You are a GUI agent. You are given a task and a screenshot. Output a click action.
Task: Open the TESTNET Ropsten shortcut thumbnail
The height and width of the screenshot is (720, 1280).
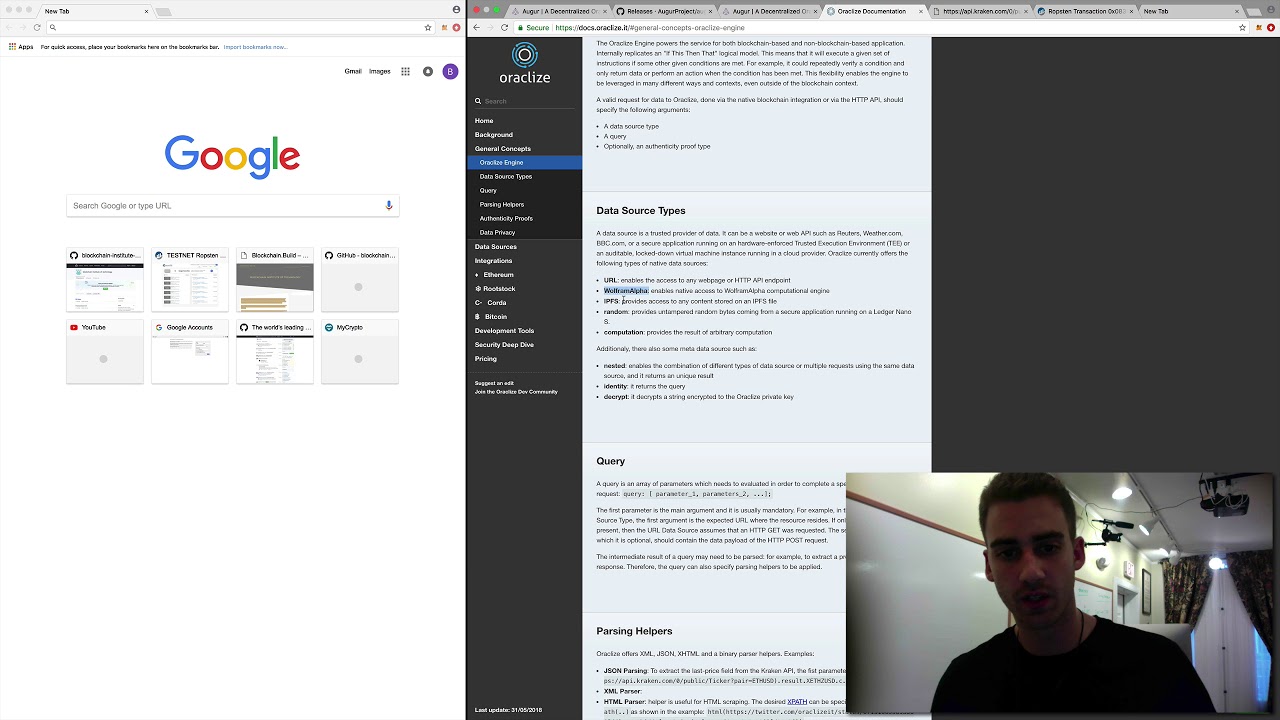point(190,280)
